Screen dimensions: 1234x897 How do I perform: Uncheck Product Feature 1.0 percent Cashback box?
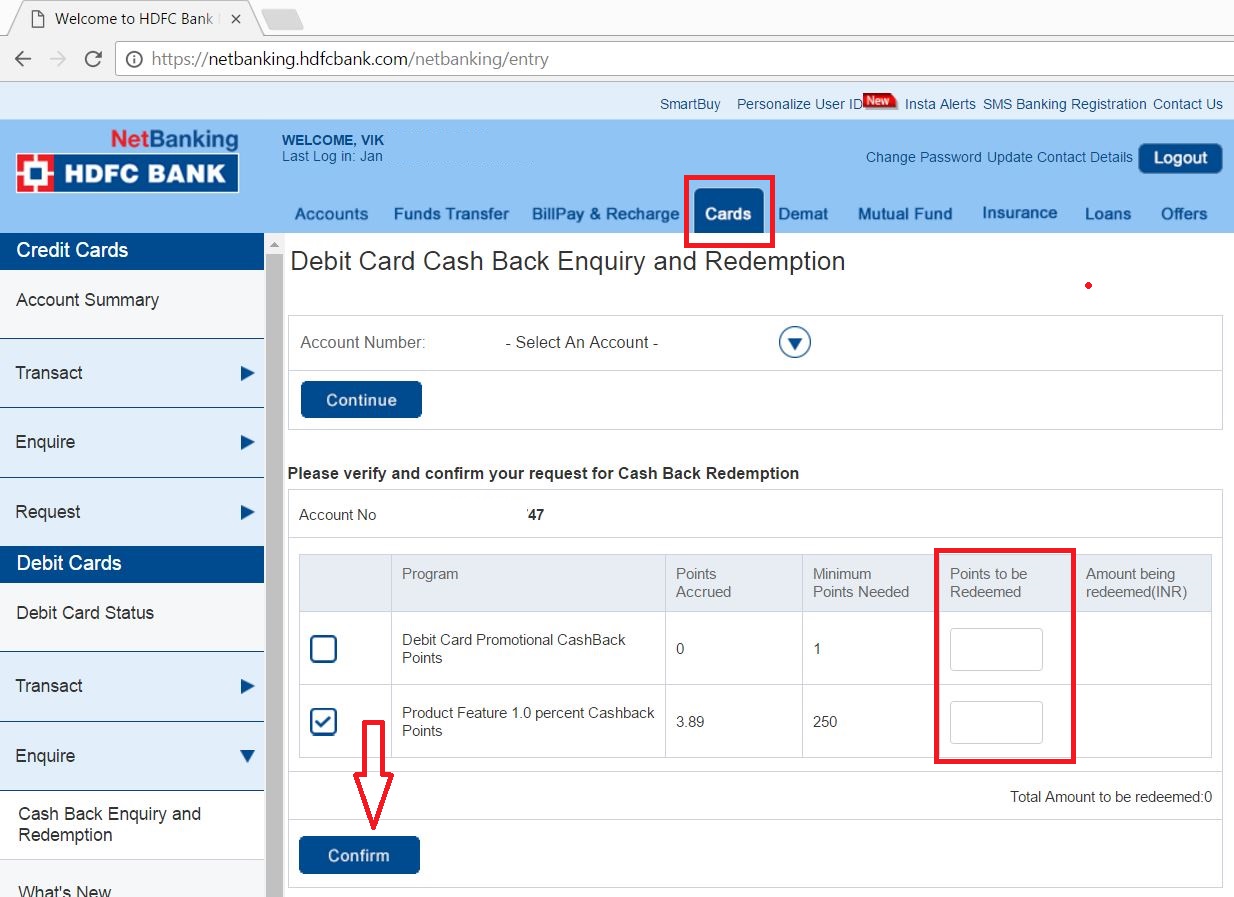[x=323, y=721]
